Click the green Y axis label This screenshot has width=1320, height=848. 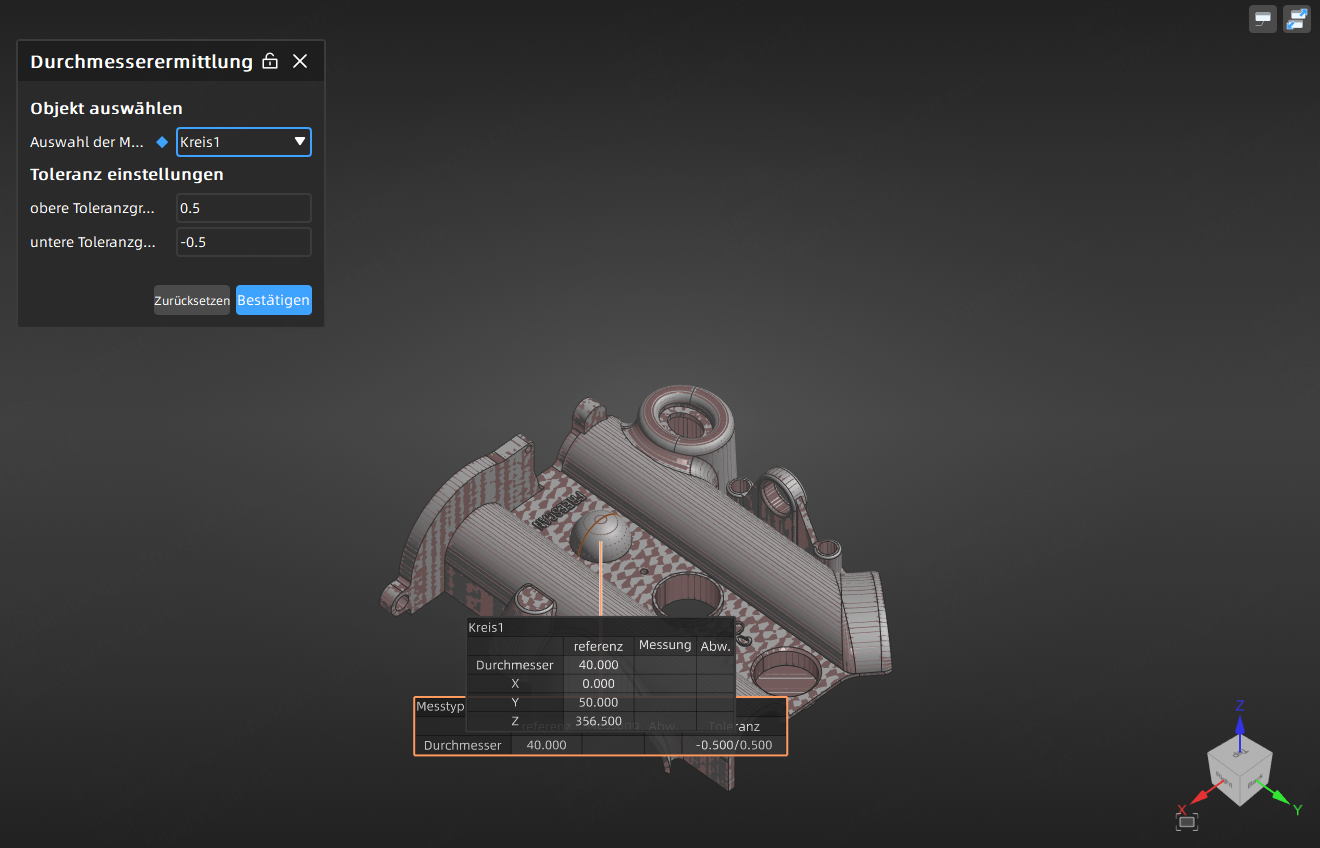1297,809
